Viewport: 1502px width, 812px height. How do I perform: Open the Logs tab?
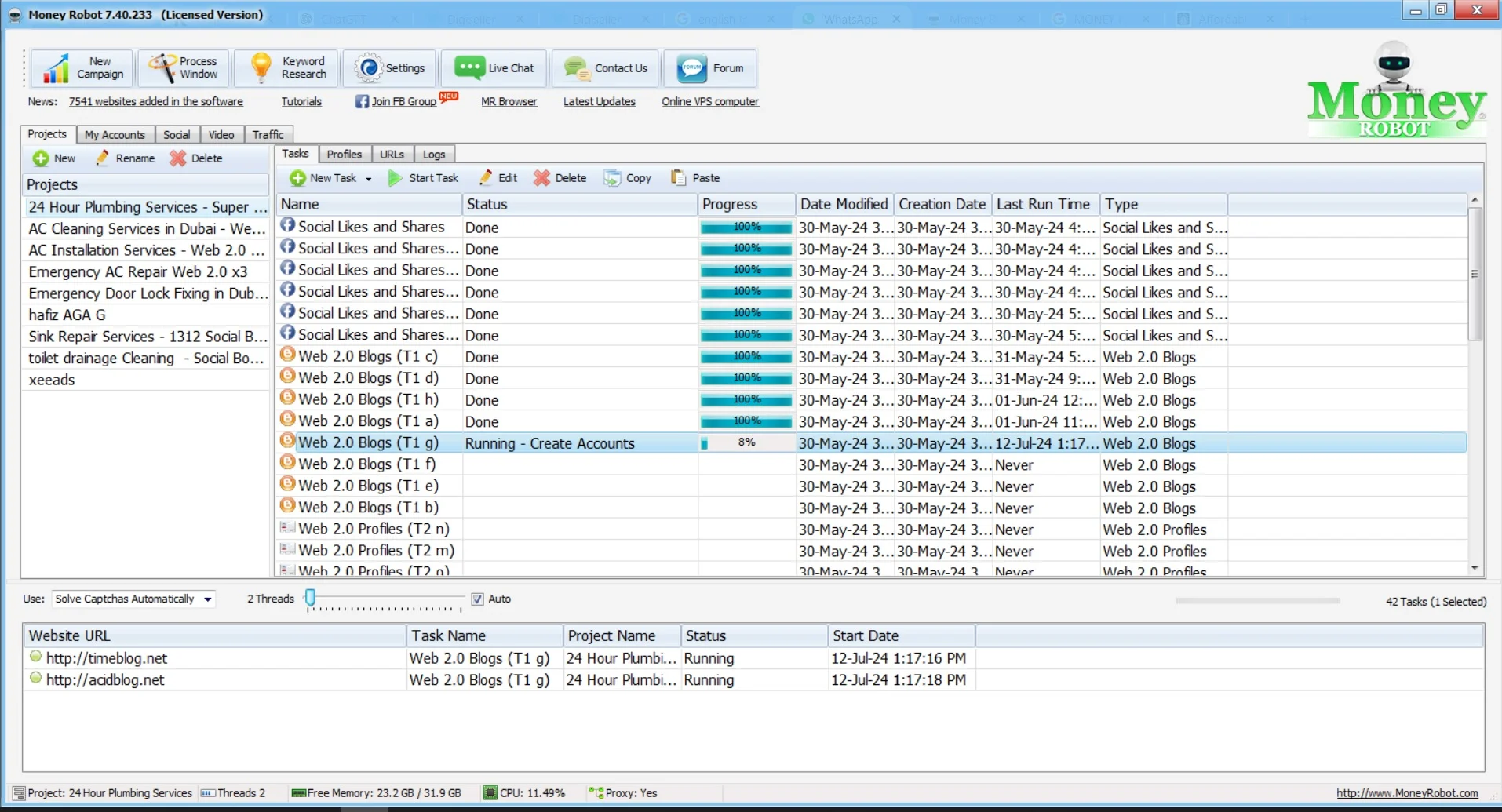(x=434, y=155)
